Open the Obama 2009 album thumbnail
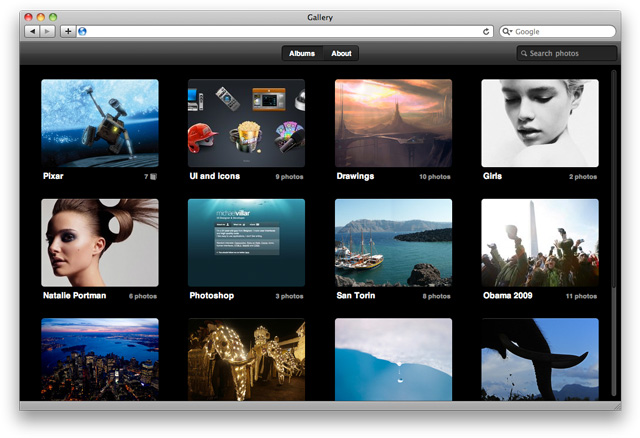 (x=540, y=242)
